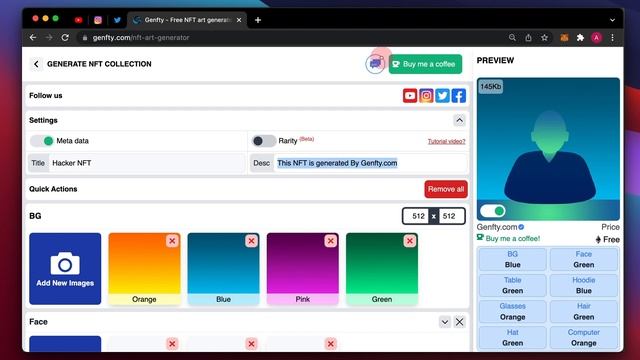The image size is (640, 360).
Task: Click the Hair Green trait chip
Action: 584,311
